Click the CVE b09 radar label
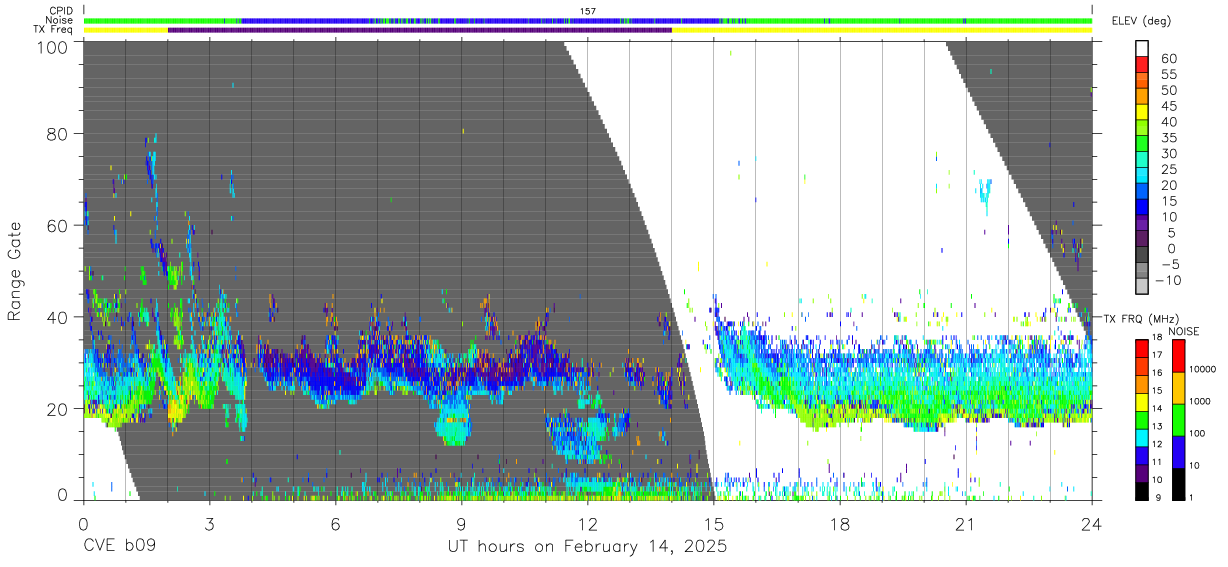 click(x=118, y=547)
